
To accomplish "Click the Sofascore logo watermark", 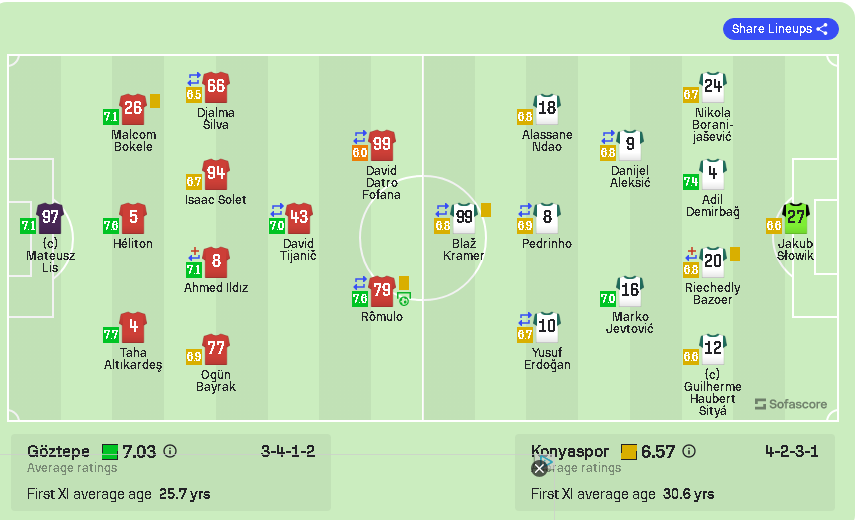I will (791, 404).
